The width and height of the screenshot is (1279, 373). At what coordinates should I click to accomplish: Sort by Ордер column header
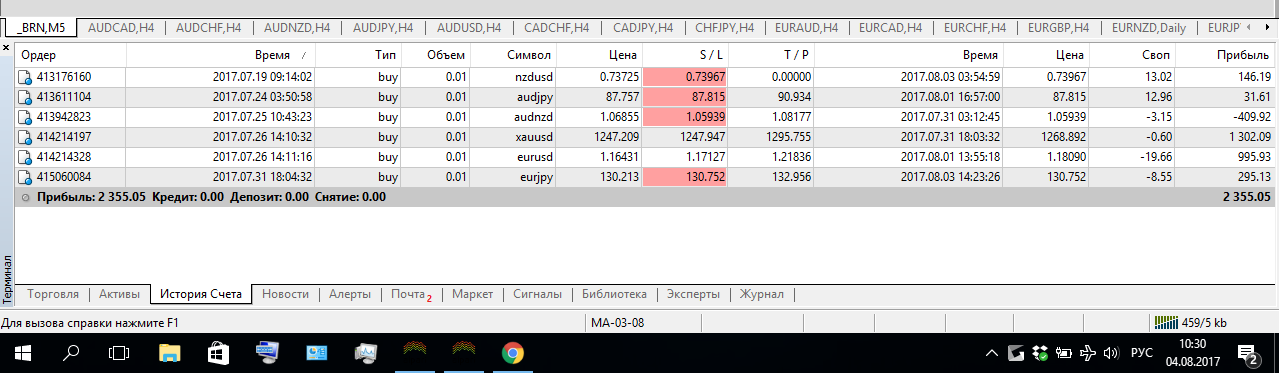(x=70, y=54)
